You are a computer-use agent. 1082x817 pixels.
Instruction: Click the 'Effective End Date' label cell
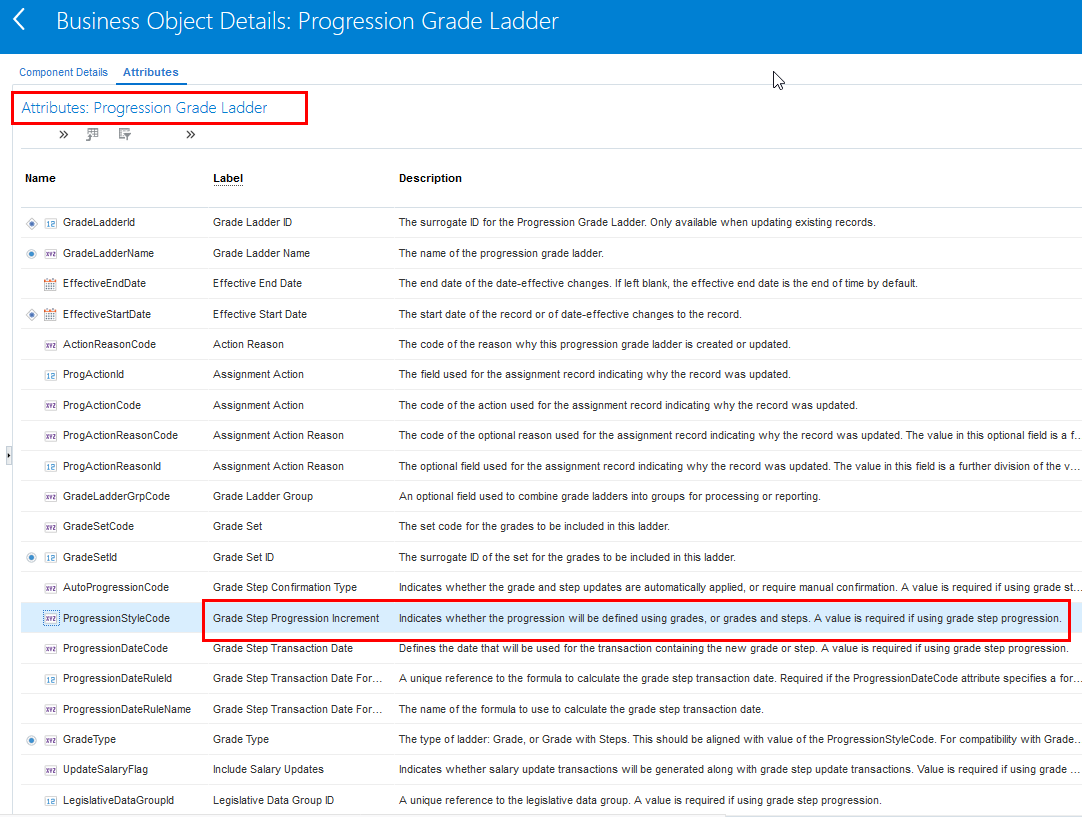257,283
